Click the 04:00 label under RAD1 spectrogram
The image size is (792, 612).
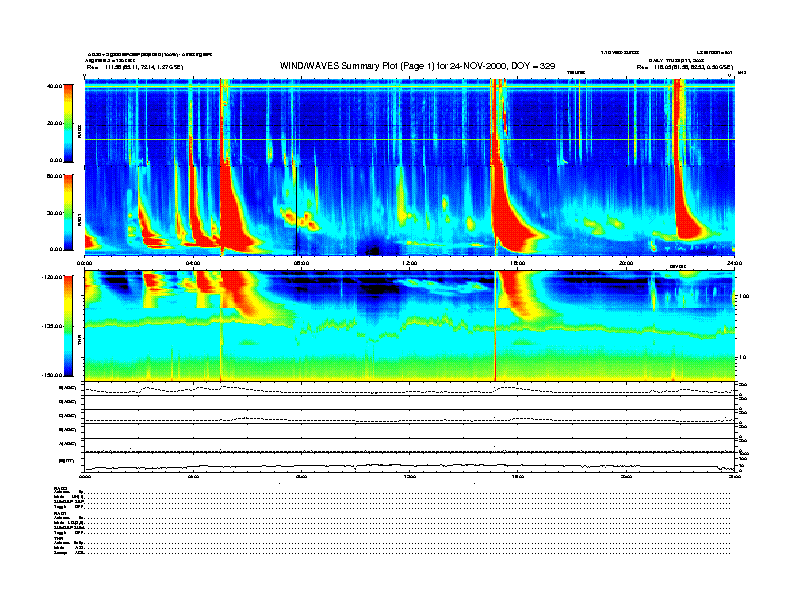pyautogui.click(x=193, y=263)
